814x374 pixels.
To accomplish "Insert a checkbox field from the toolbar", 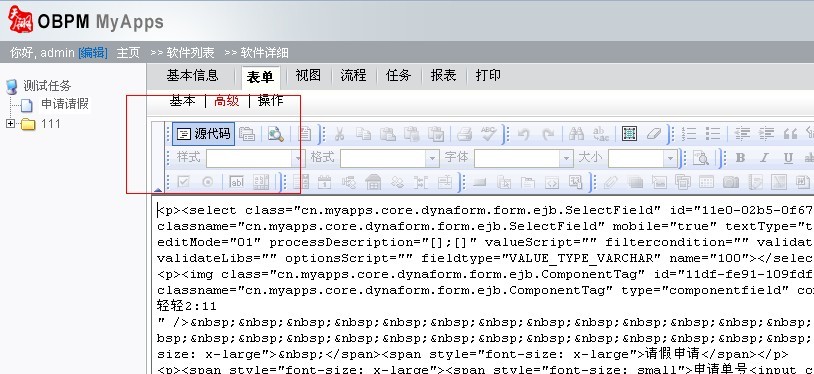I will click(x=183, y=182).
